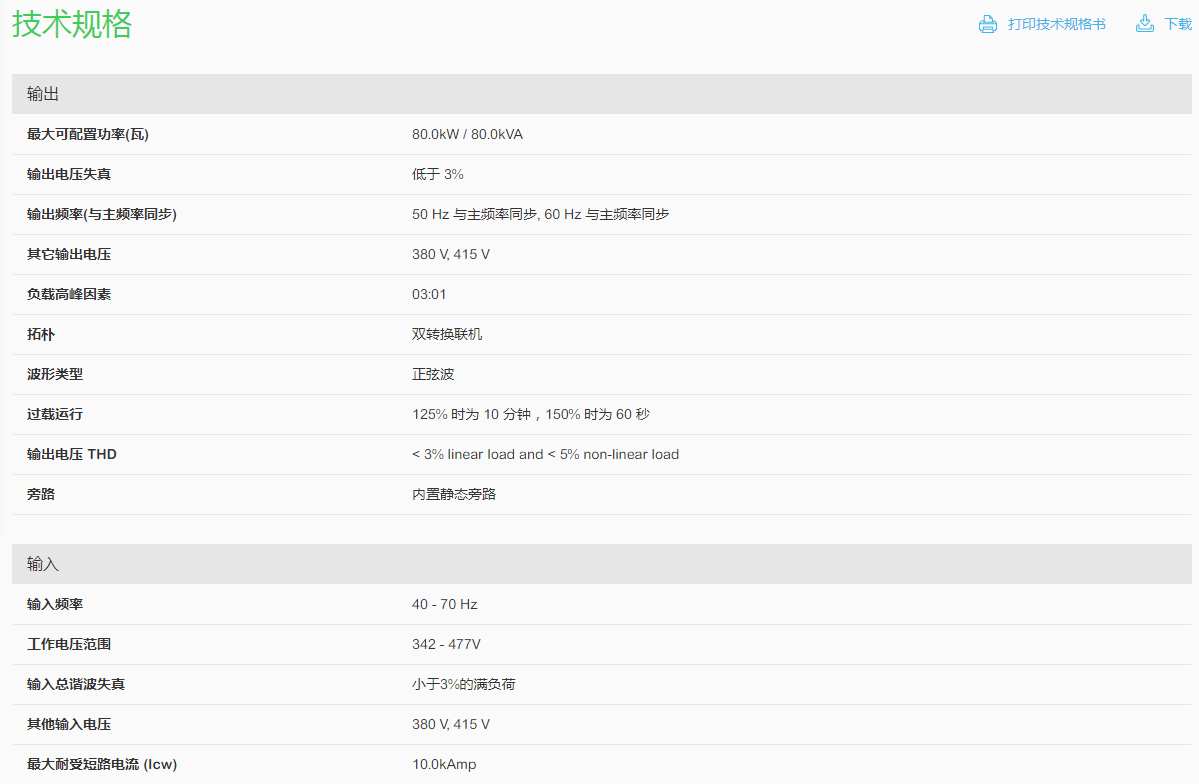The height and width of the screenshot is (784, 1199).
Task: Select the 双转换联机 topology value
Action: click(x=447, y=334)
